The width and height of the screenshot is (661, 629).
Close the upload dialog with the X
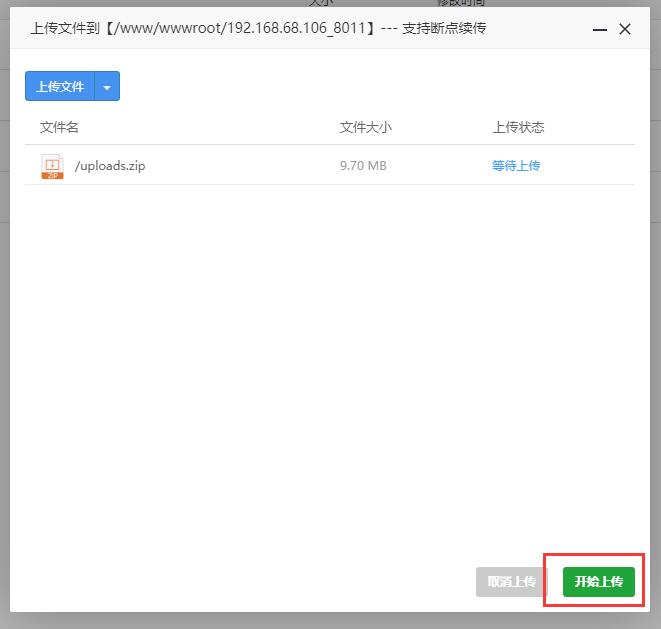(625, 29)
